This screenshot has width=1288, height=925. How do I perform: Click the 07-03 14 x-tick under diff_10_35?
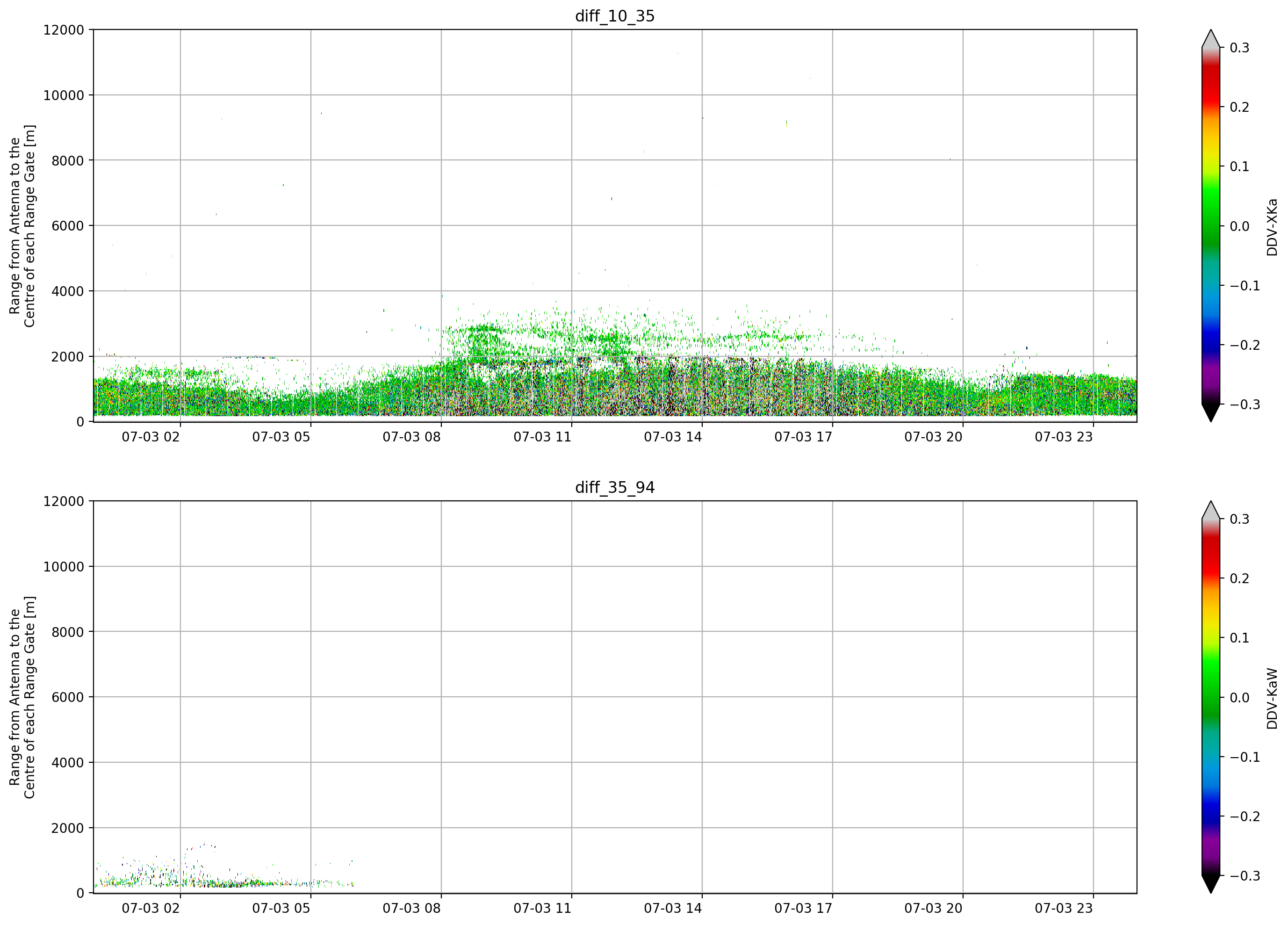pyautogui.click(x=673, y=437)
